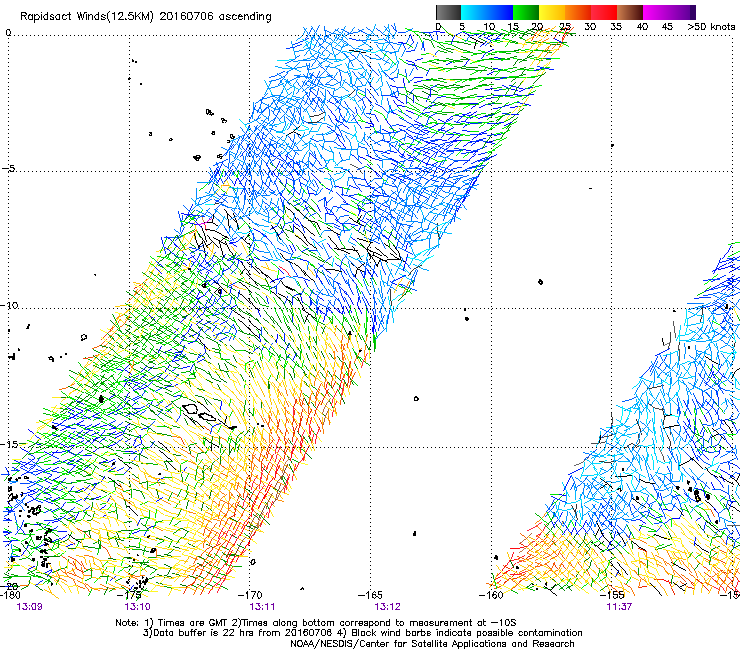This screenshot has height=650, width=740.
Task: Click the yellow 20-25 knots legend band
Action: click(x=552, y=12)
